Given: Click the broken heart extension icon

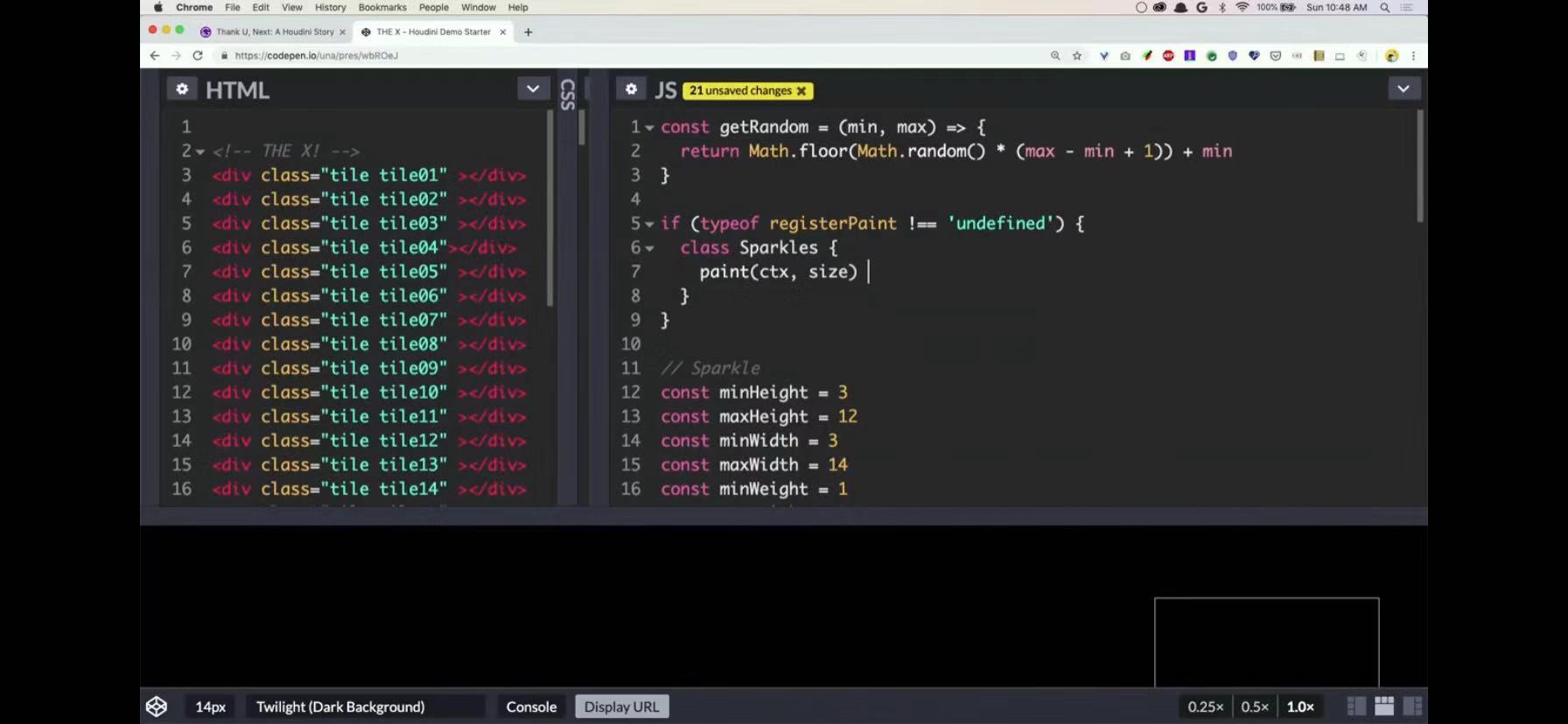Looking at the screenshot, I should (x=1254, y=56).
